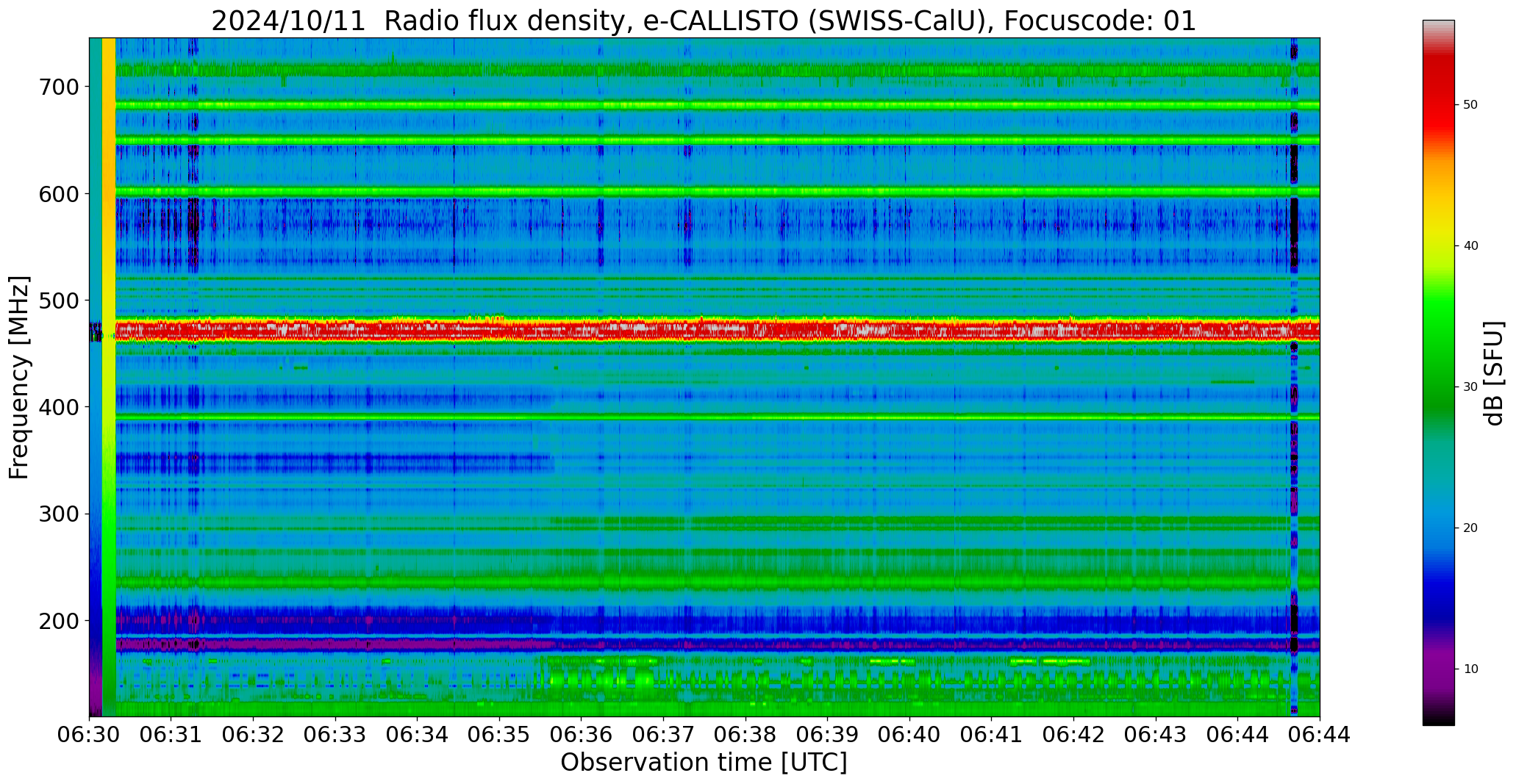Viewport: 1516px width, 784px height.
Task: Click the 06:37 time tick label
Action: pos(664,735)
